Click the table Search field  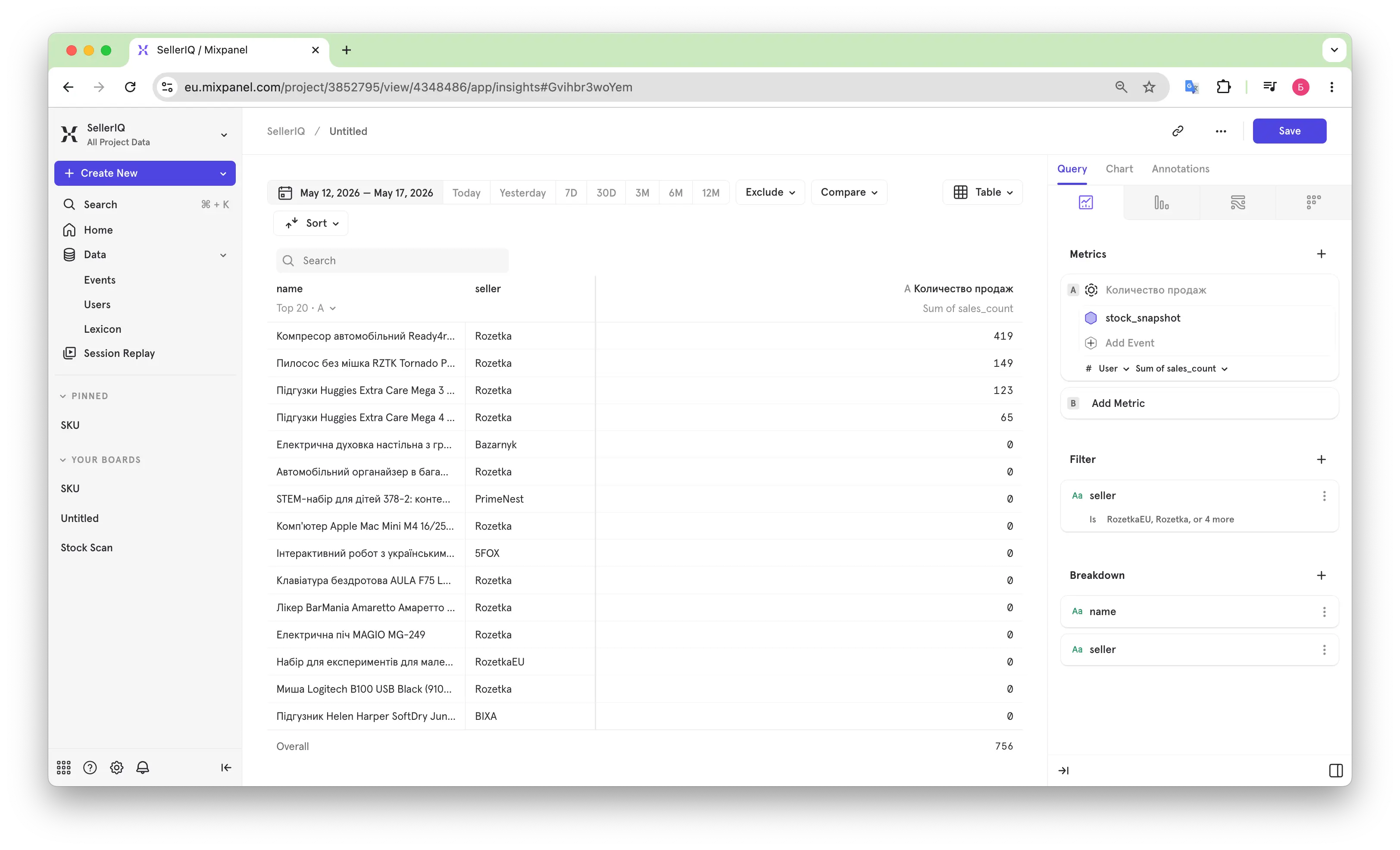392,260
